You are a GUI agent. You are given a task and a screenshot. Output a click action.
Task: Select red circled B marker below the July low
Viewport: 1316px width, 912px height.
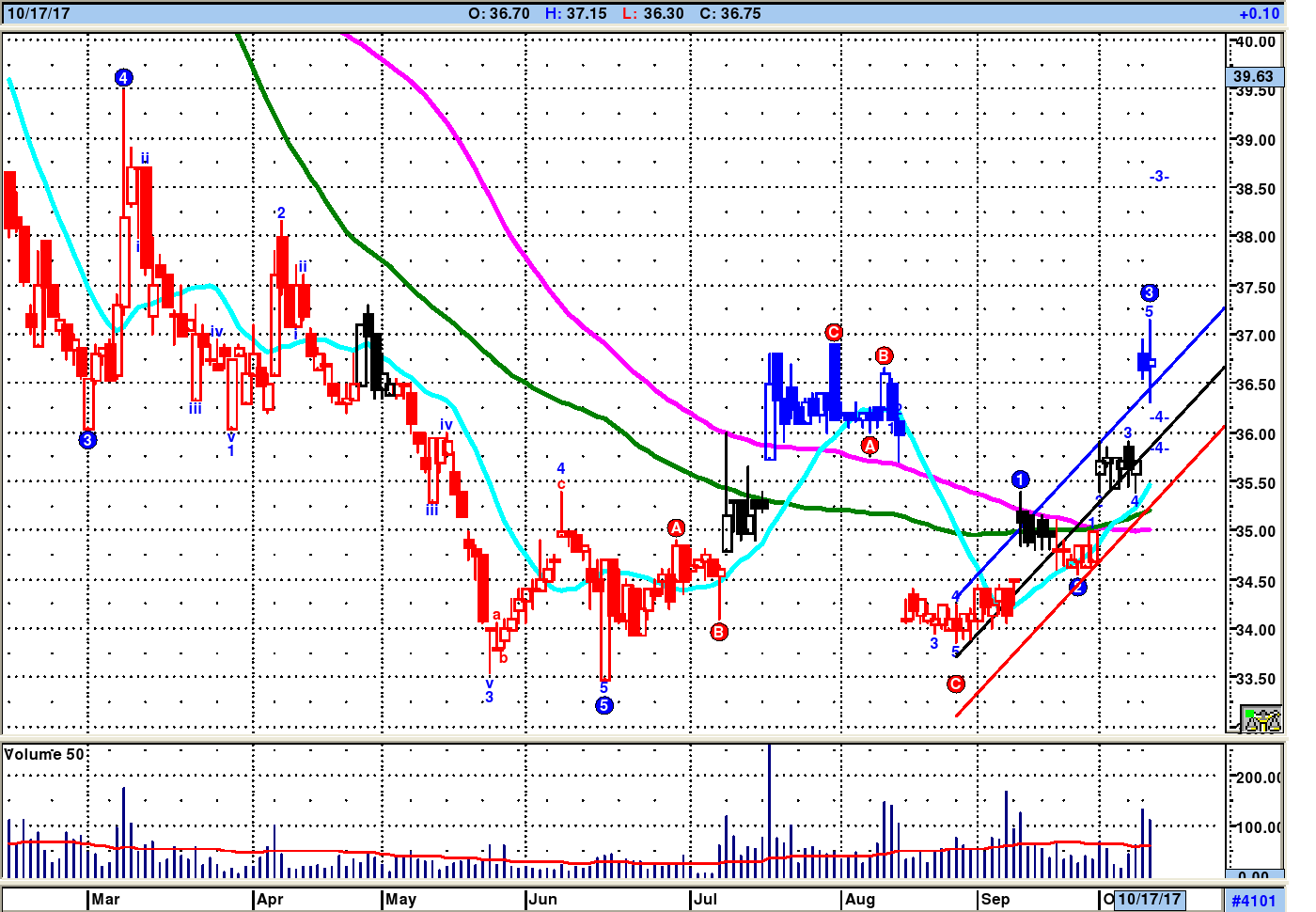[x=719, y=632]
